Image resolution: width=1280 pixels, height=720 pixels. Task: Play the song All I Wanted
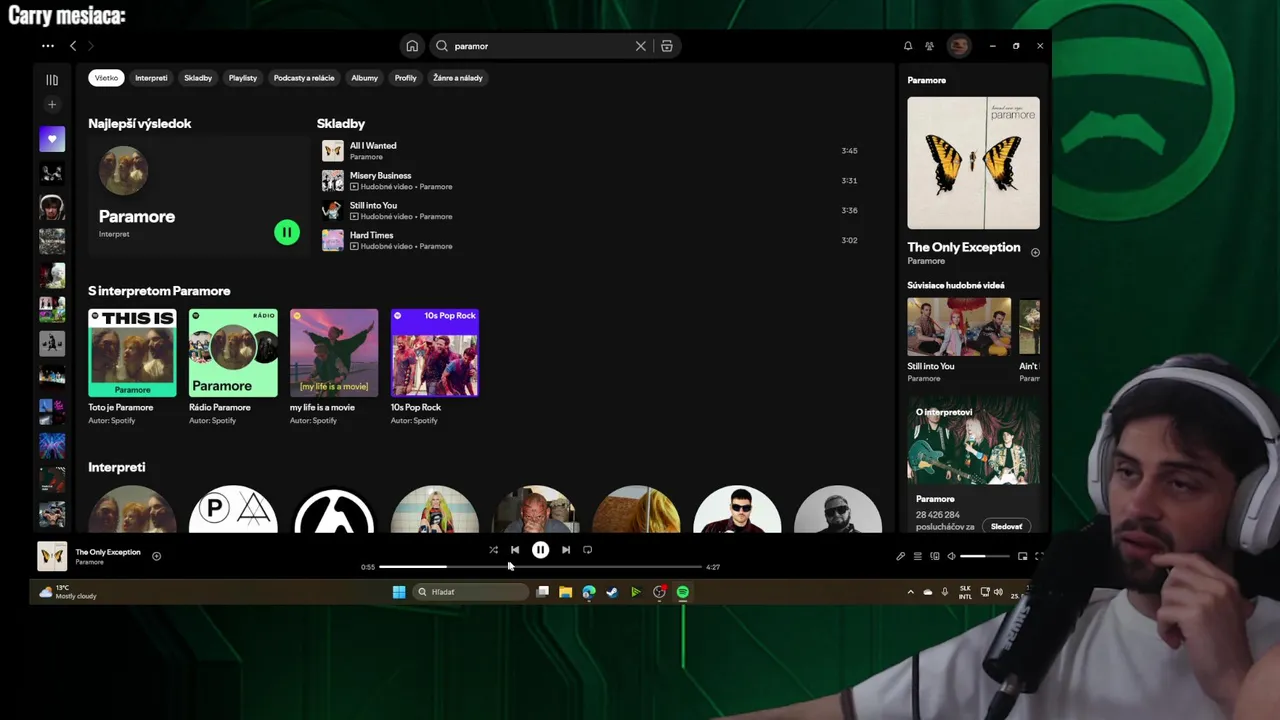click(590, 151)
